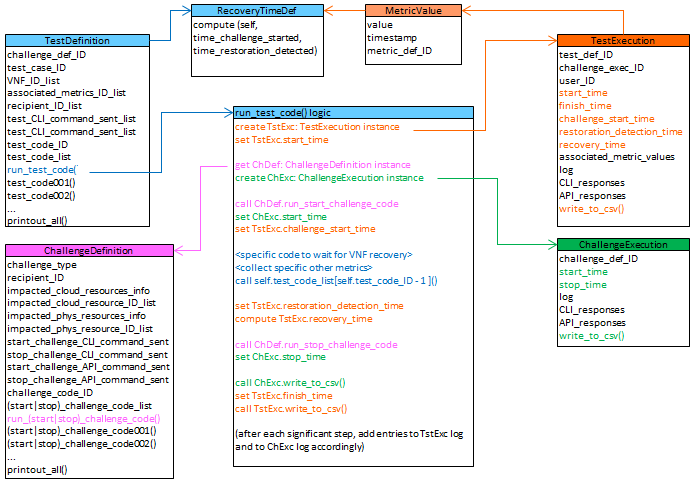Select 'set TstExc.start_time' line
696x483 pixels.
(x=282, y=140)
